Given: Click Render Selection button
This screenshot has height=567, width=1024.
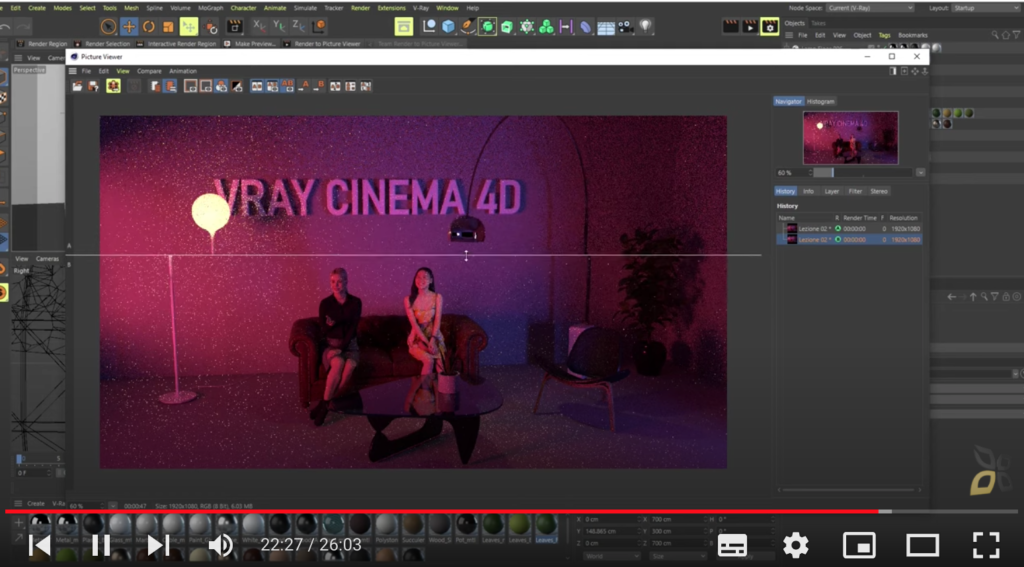Looking at the screenshot, I should [x=102, y=44].
